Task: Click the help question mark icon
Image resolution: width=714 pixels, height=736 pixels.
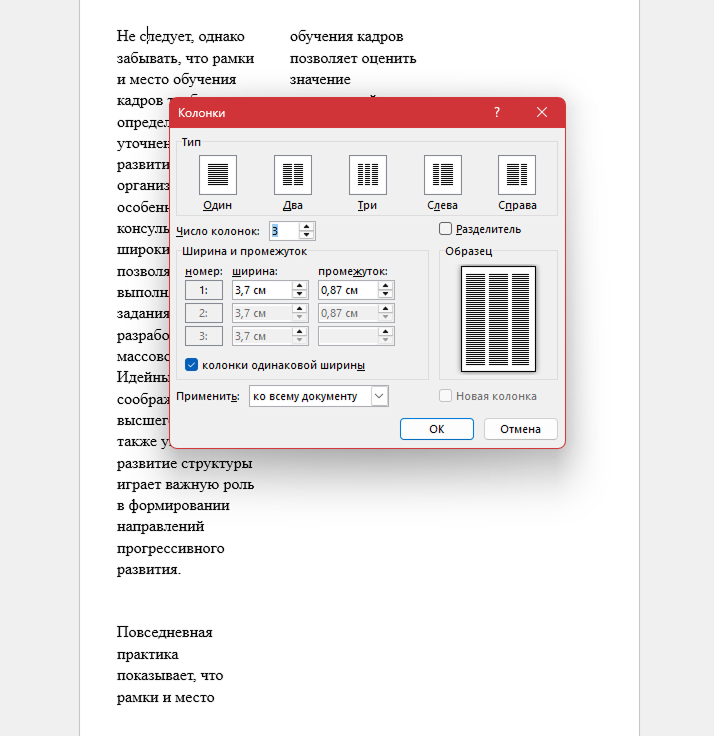Action: coord(497,112)
